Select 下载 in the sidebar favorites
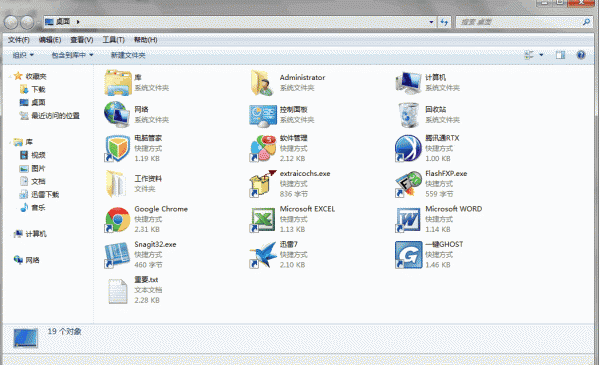This screenshot has width=600, height=365. [38, 90]
